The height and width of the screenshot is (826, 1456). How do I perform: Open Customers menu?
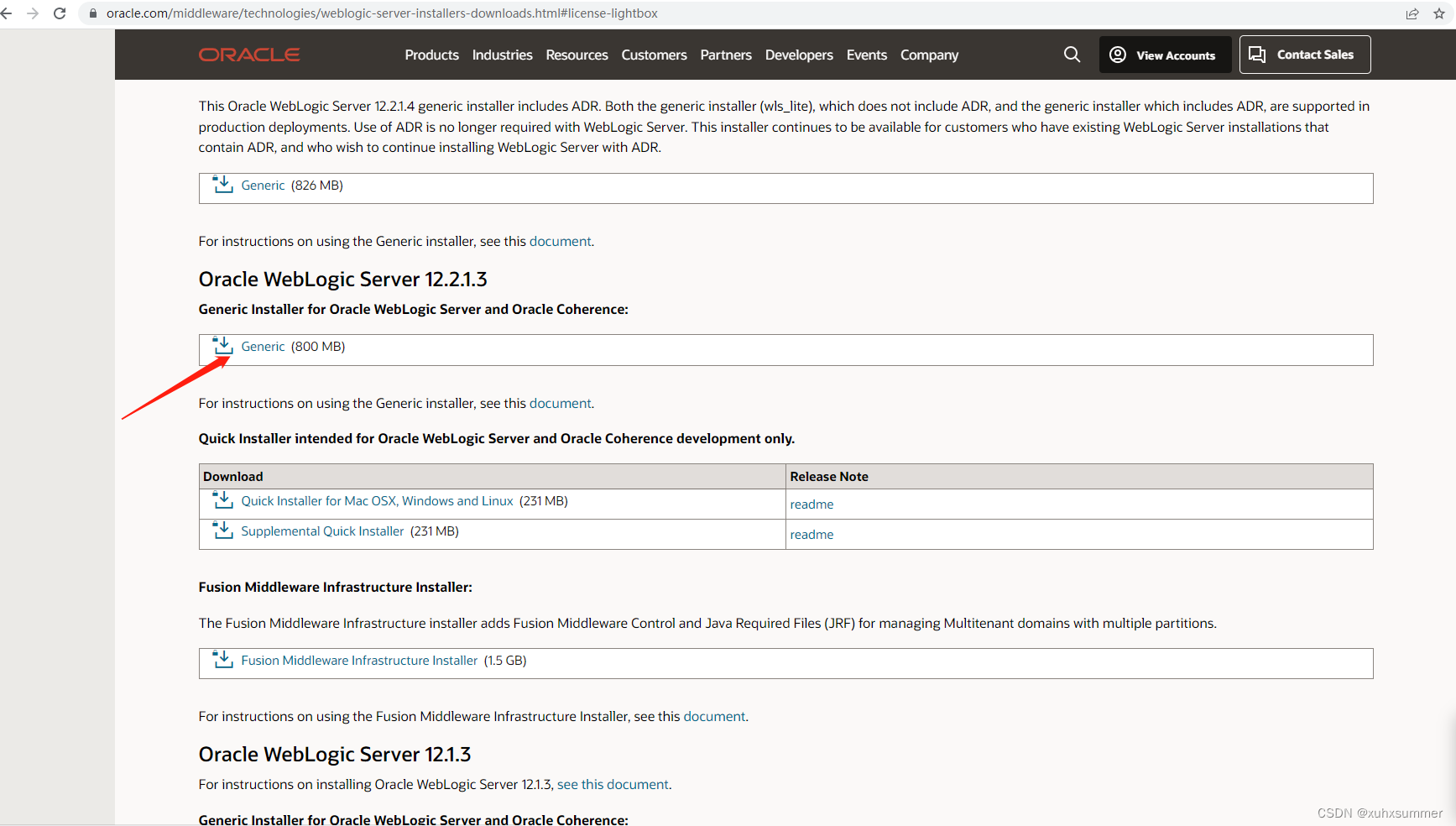pyautogui.click(x=654, y=55)
